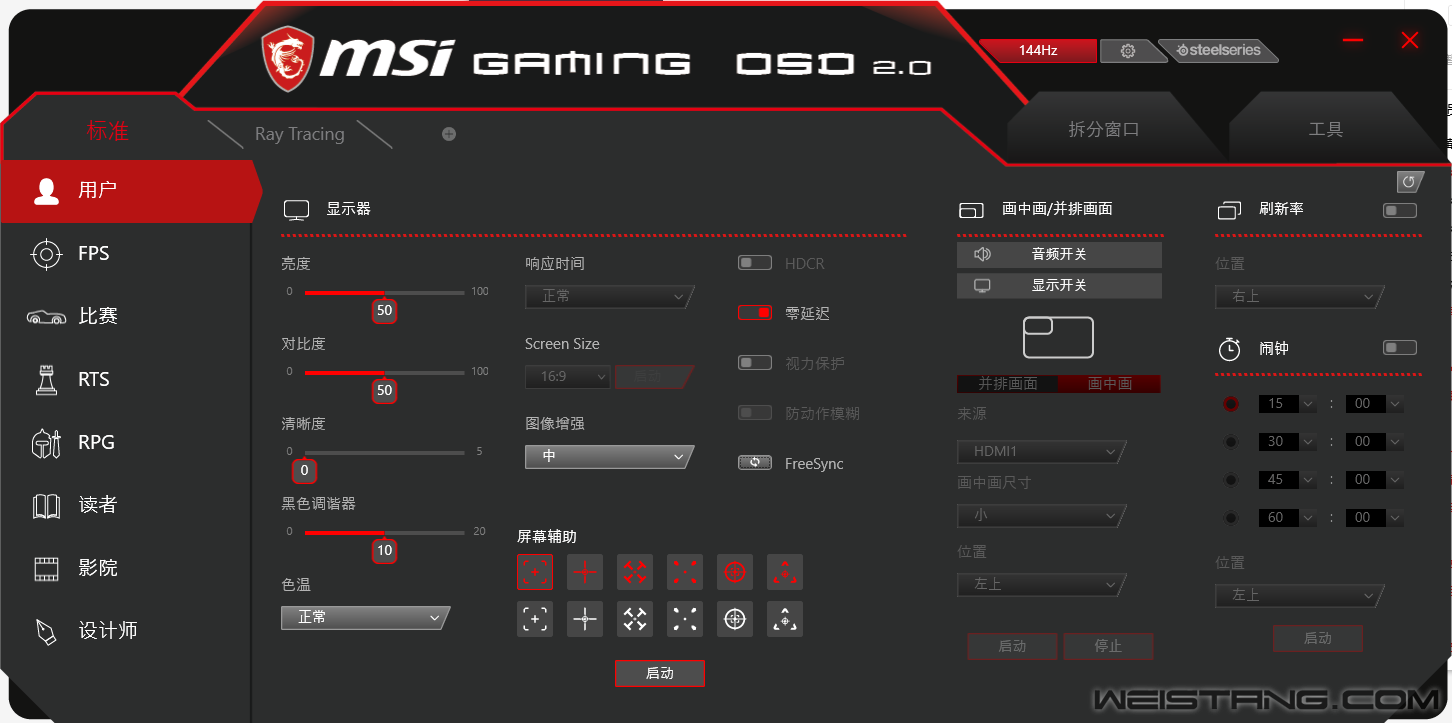The width and height of the screenshot is (1452, 723).
Task: Pick the white circular target crosshair icon
Action: click(x=735, y=619)
